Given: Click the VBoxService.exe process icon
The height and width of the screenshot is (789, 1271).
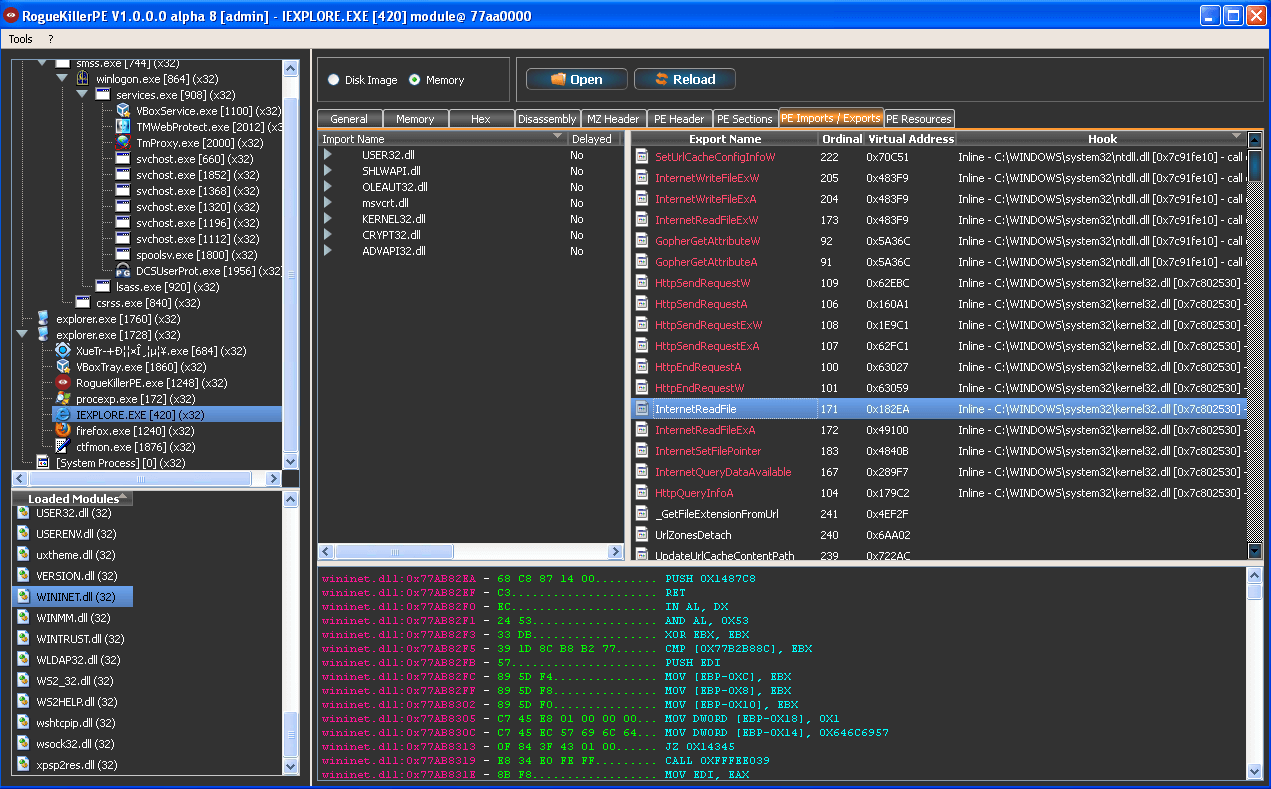Looking at the screenshot, I should pos(123,111).
